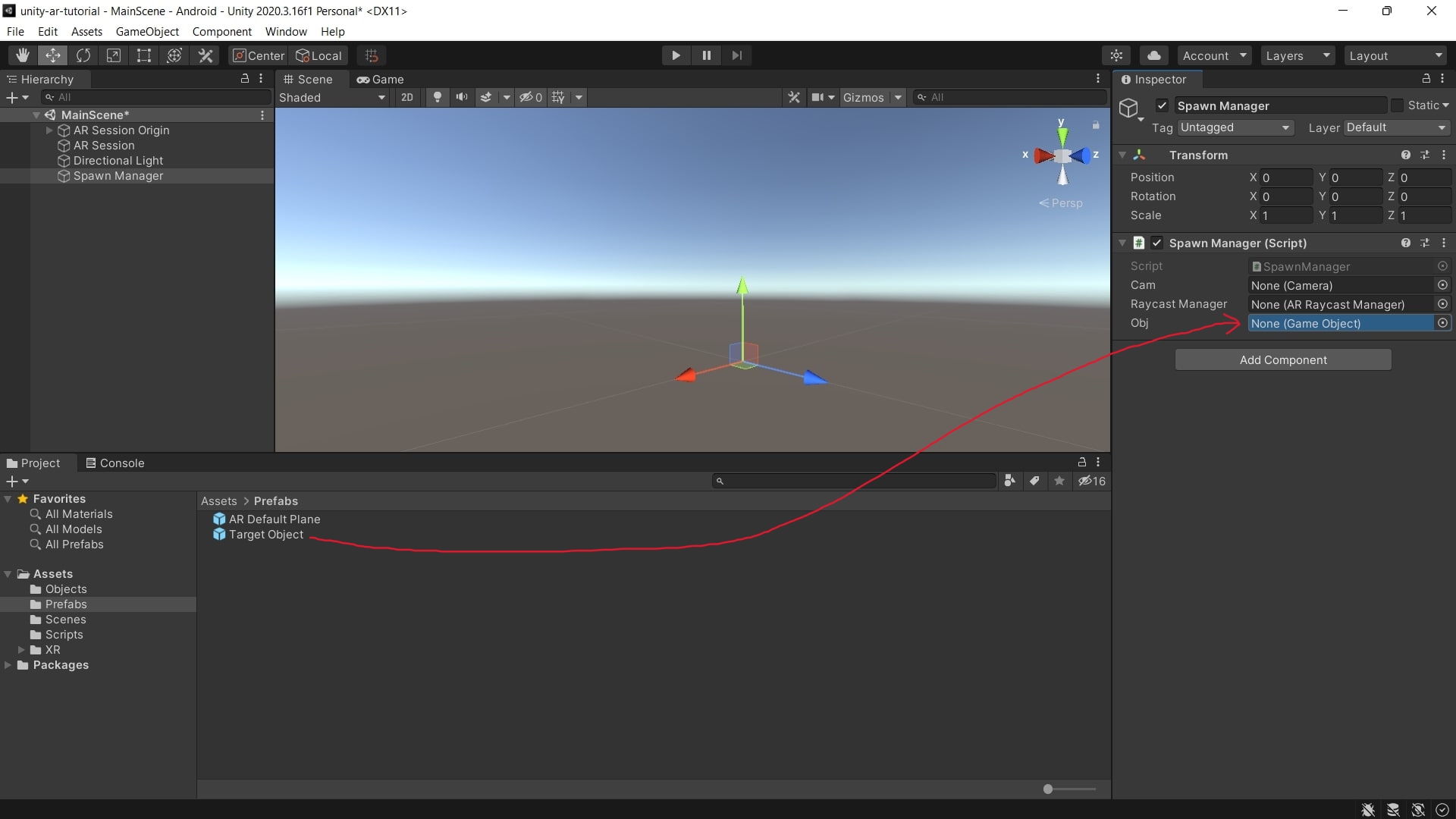Screen dimensions: 1456x819
Task: Search by label icon in Project
Action: click(x=1034, y=481)
